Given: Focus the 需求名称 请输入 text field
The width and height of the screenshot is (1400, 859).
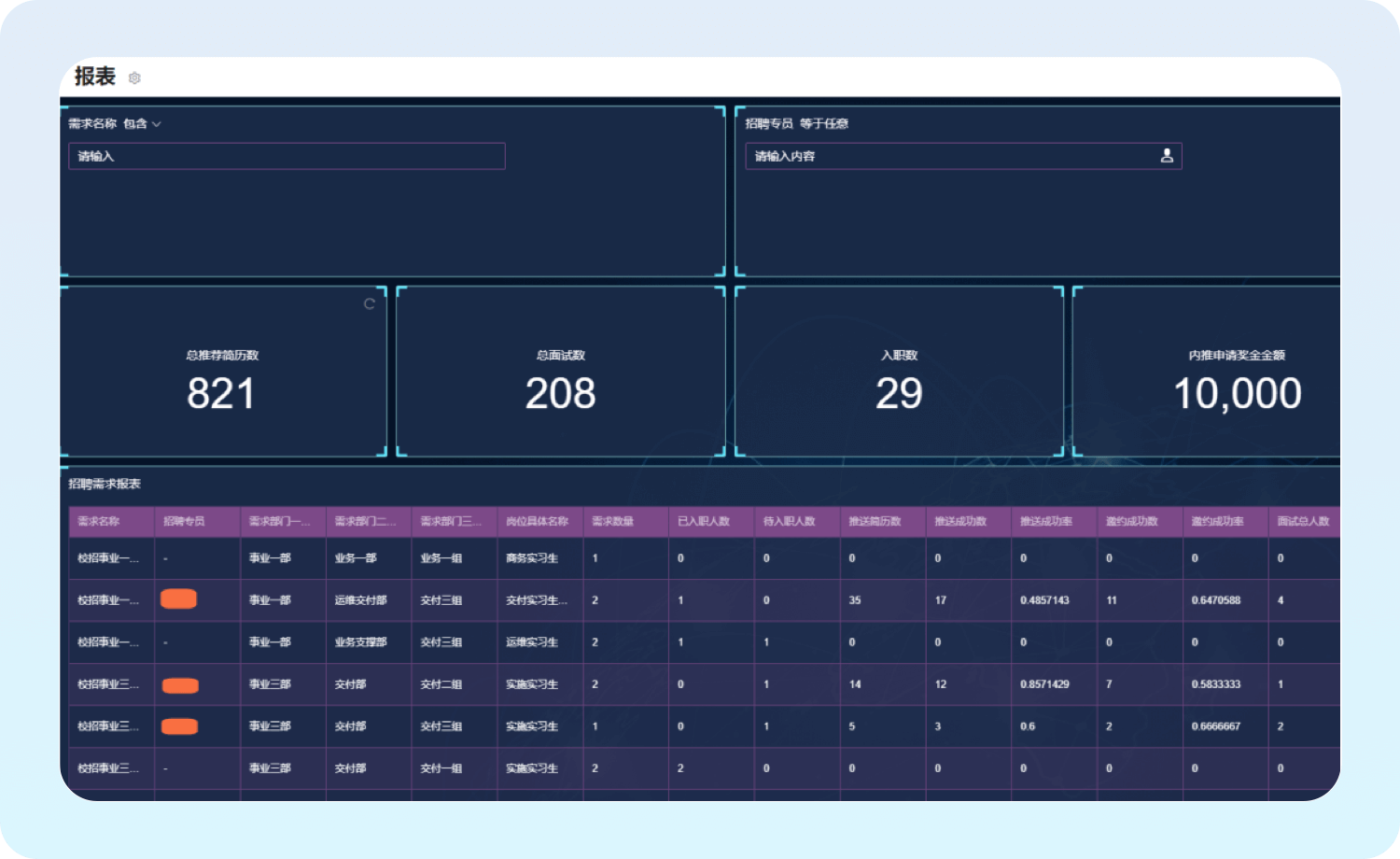Looking at the screenshot, I should (x=287, y=156).
